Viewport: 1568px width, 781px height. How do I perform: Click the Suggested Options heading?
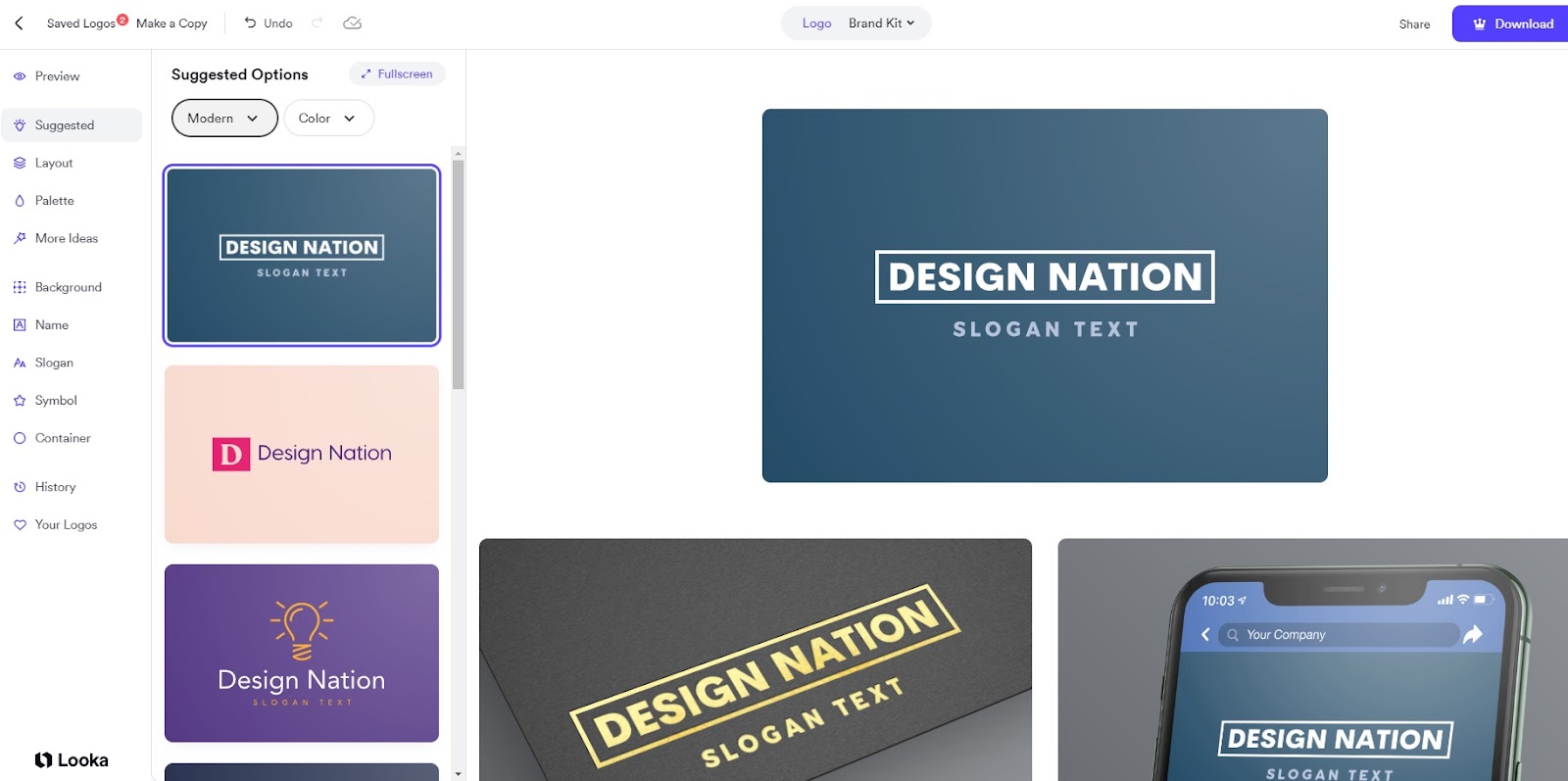click(240, 74)
